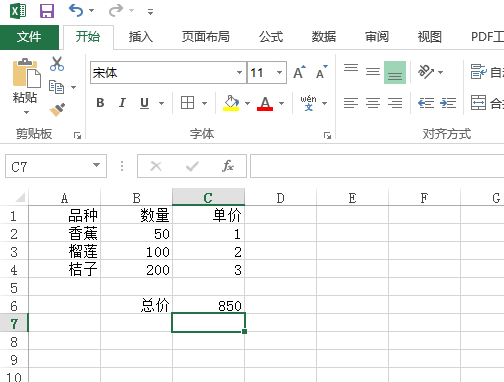Image resolution: width=504 pixels, height=382 pixels.
Task: Click the 单价 header cell
Action: coord(208,215)
